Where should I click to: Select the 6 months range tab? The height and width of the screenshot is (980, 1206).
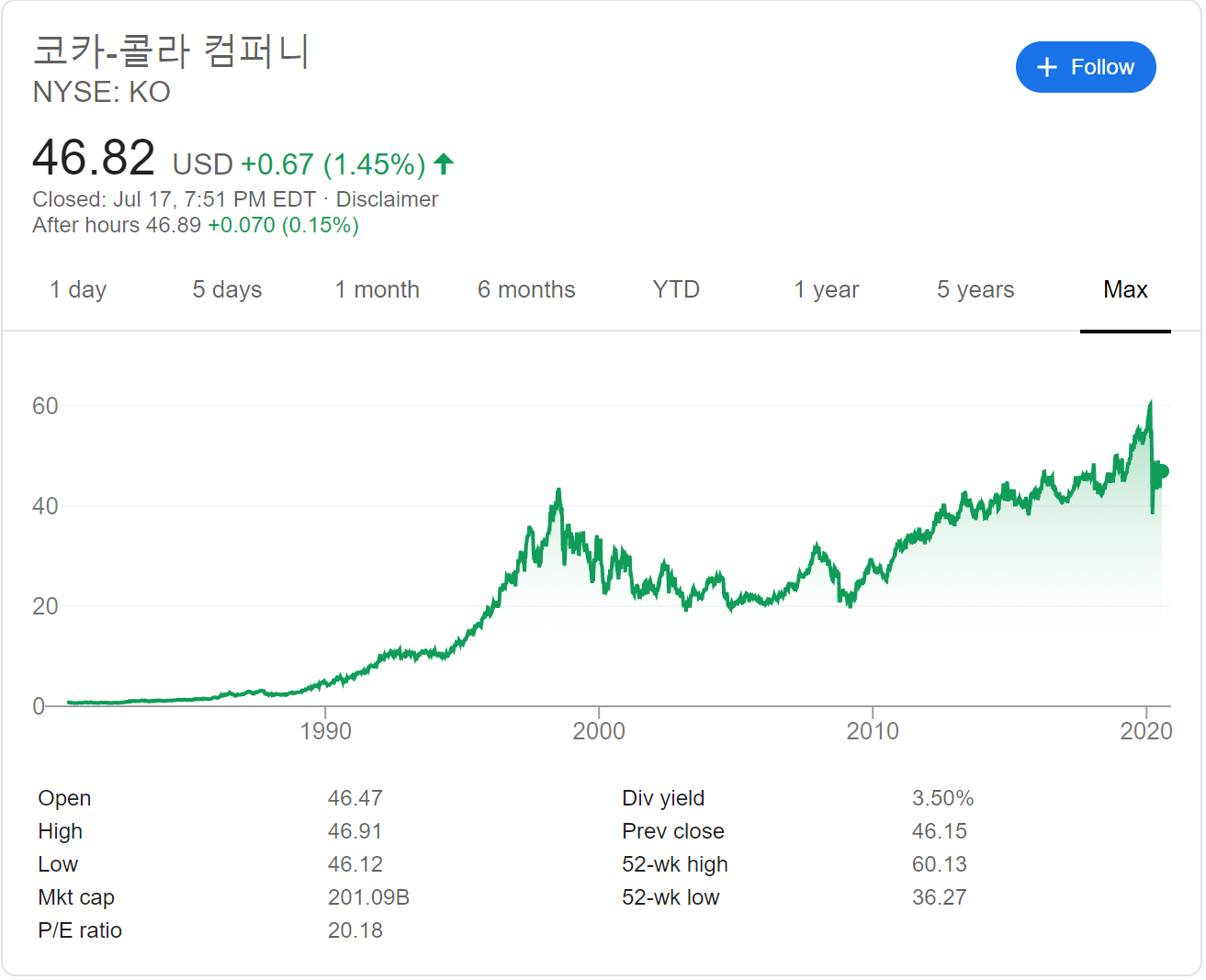526,289
